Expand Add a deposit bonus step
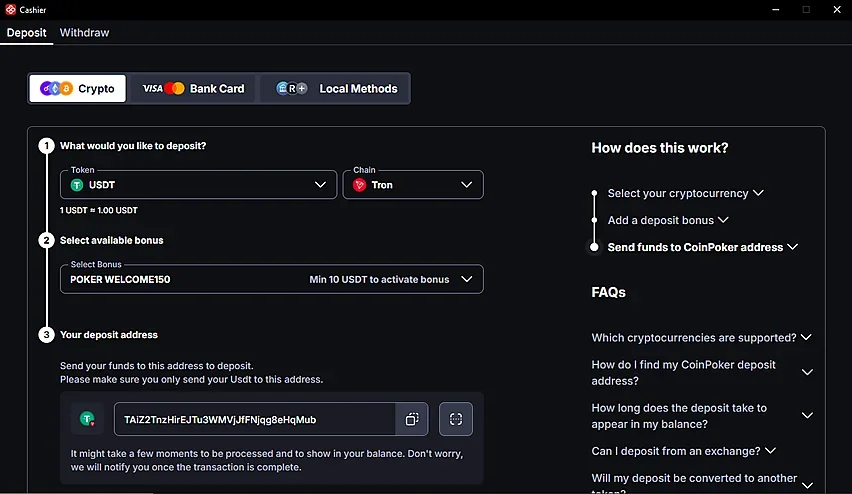This screenshot has width=852, height=494. tap(668, 220)
